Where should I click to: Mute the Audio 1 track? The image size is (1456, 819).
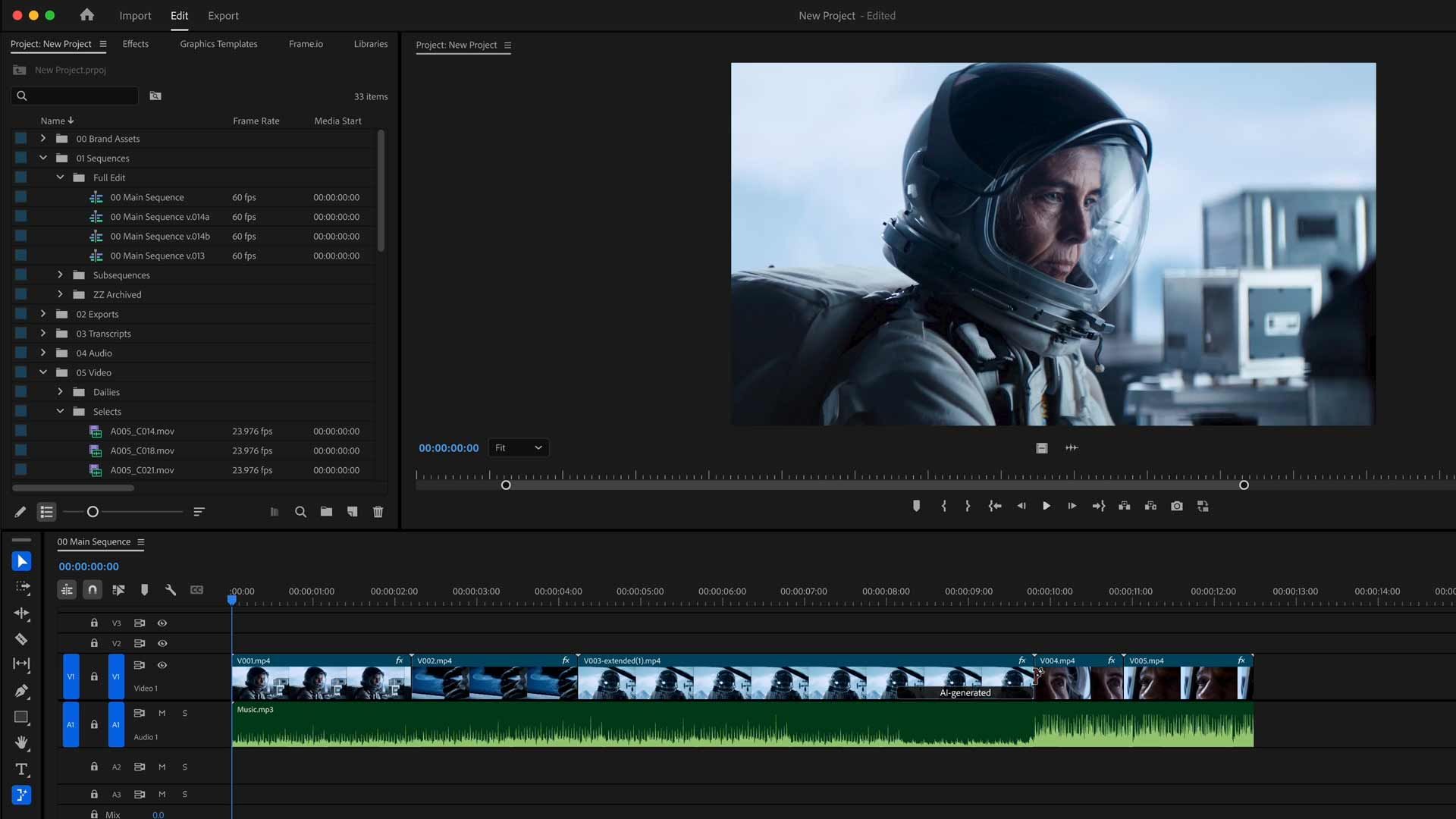coord(162,713)
